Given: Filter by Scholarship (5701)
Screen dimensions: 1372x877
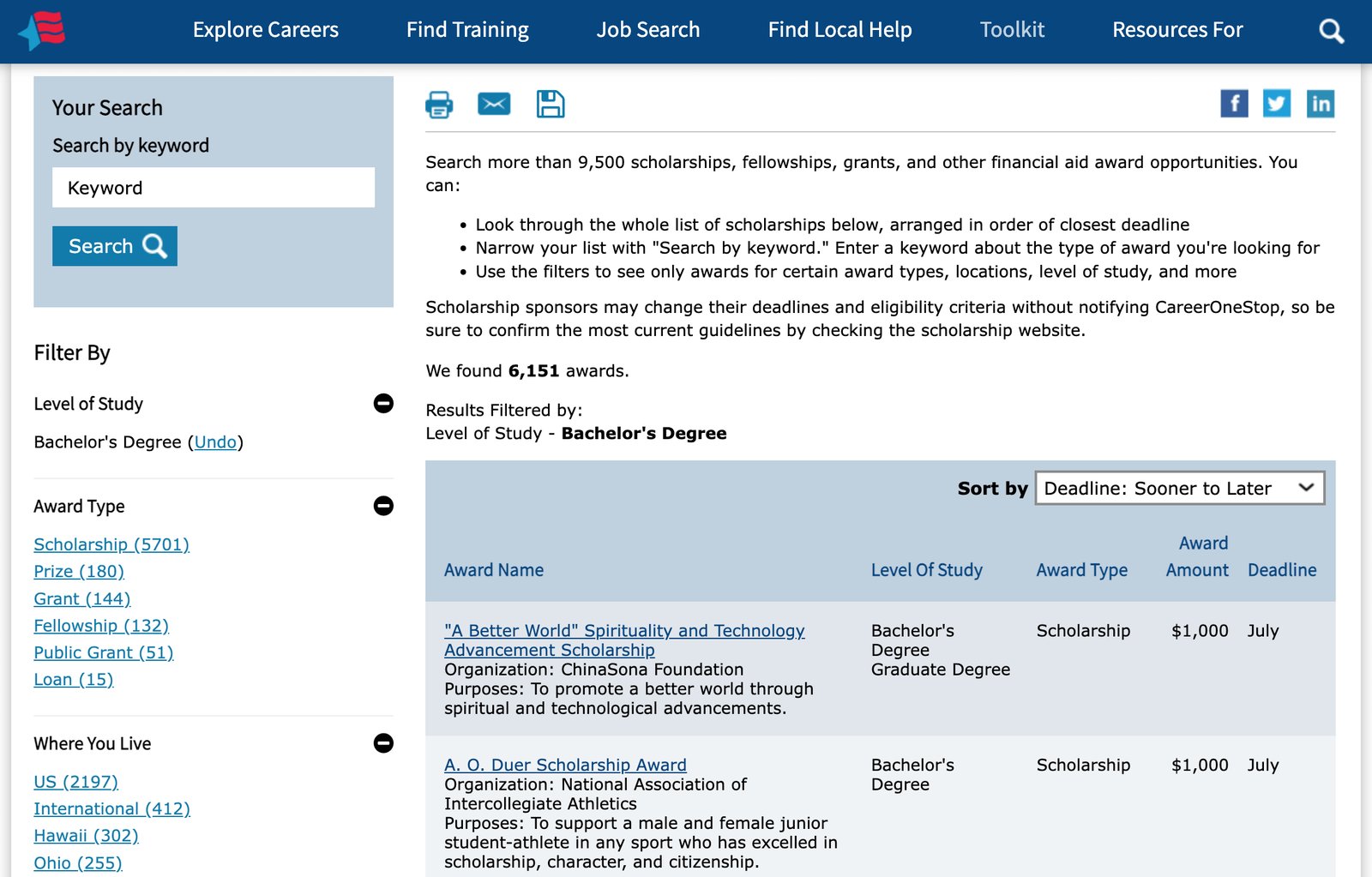Looking at the screenshot, I should 111,544.
